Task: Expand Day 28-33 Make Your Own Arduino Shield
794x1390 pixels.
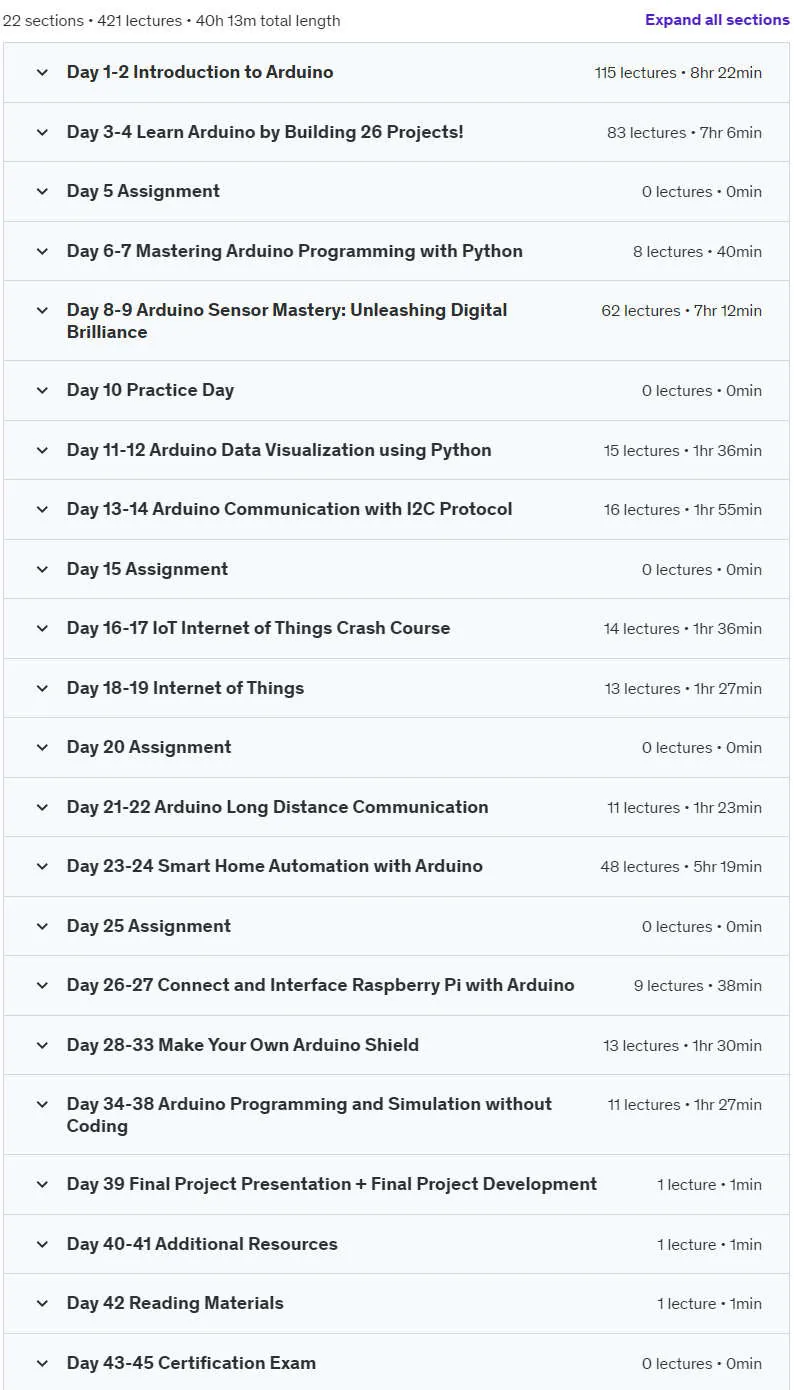Action: tap(396, 1045)
